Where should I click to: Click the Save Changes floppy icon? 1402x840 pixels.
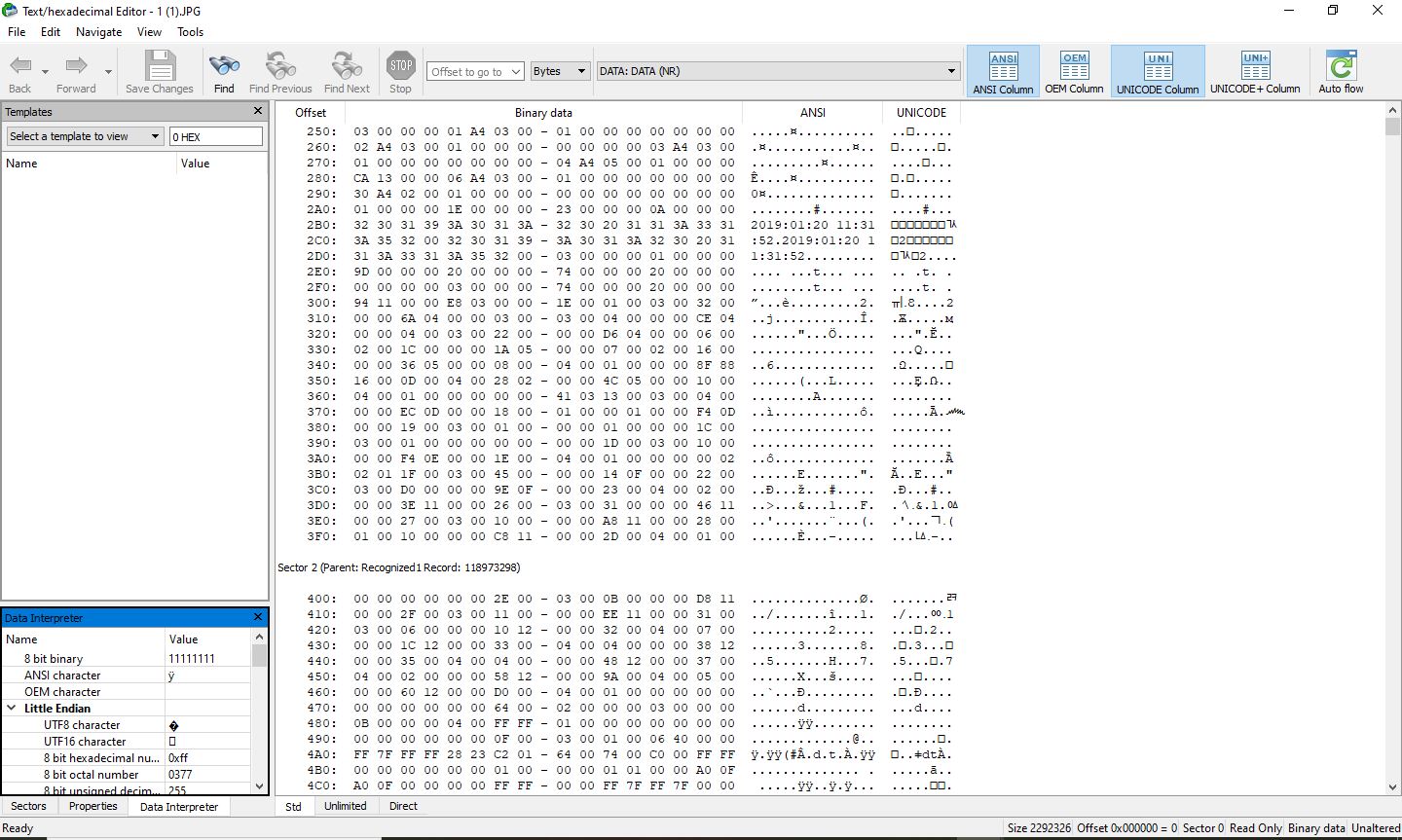pyautogui.click(x=160, y=66)
